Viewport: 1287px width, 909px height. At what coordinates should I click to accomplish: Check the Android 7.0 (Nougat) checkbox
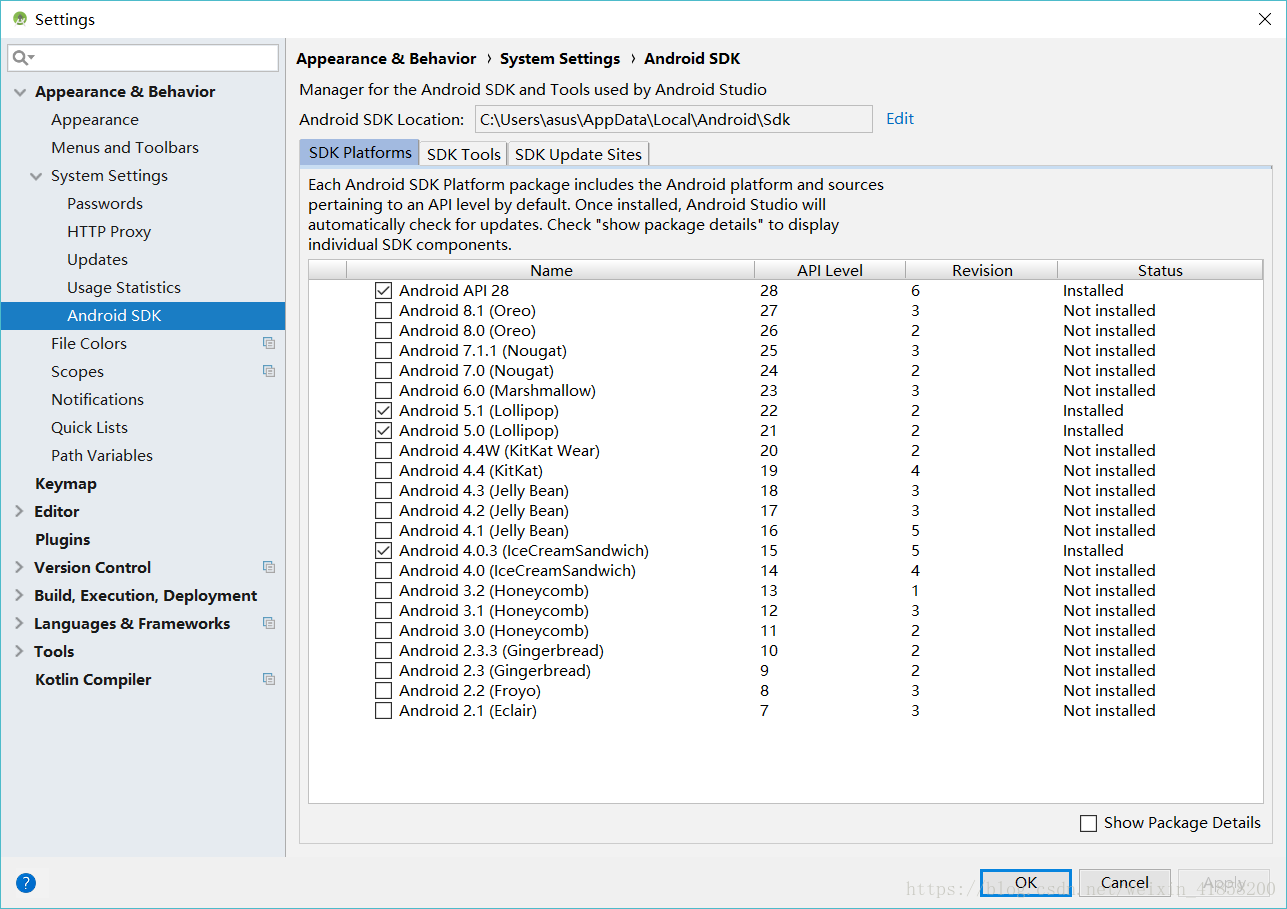point(383,370)
